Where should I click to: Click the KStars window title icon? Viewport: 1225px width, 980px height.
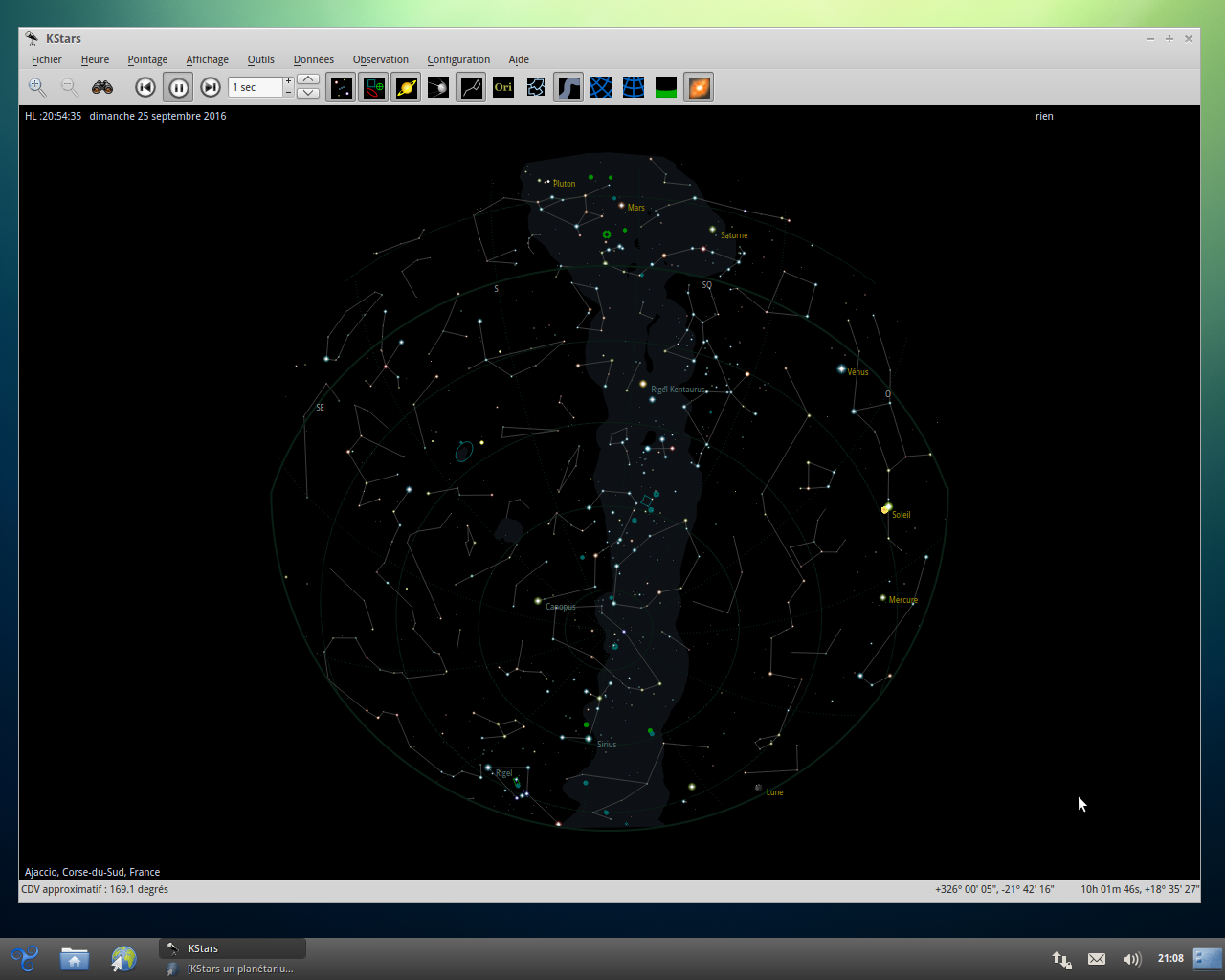tap(33, 38)
